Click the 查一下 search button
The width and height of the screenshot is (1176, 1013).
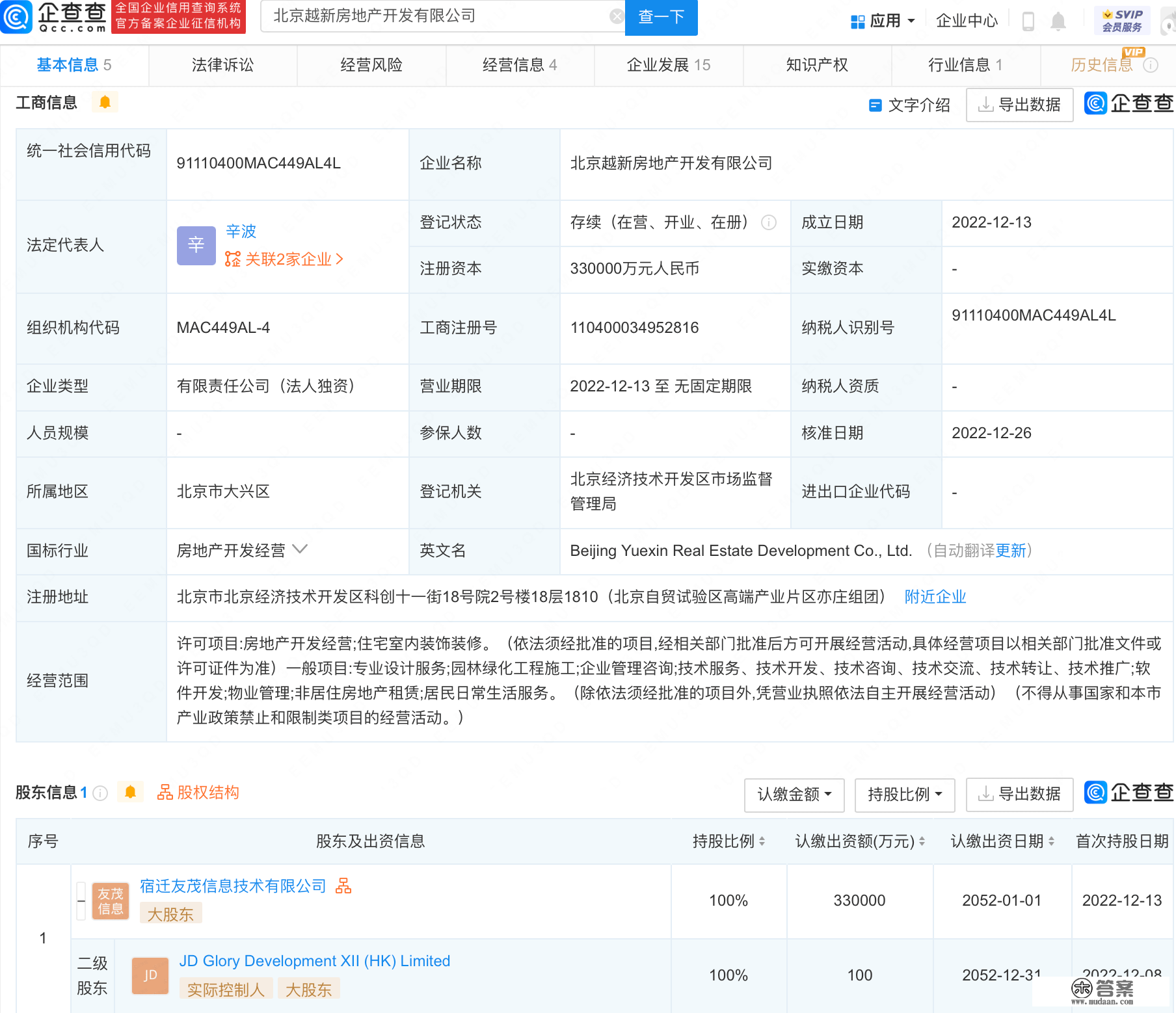click(661, 17)
